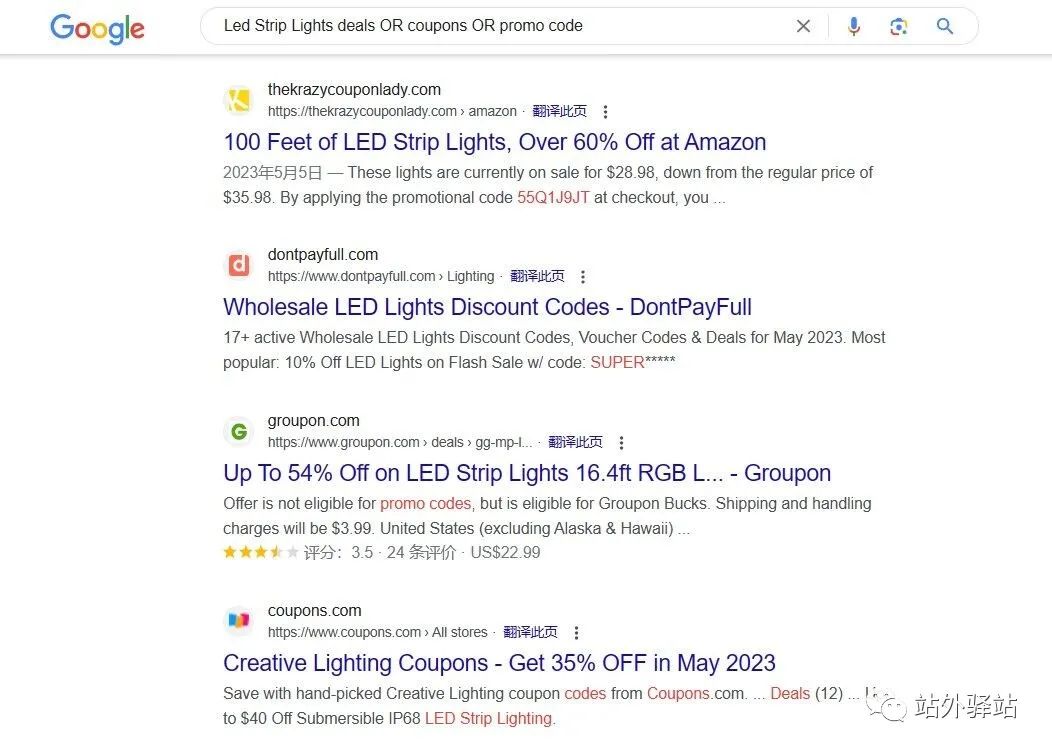Click 翻译此页 for the dontpayfull.com result
This screenshot has width=1052, height=753.
pyautogui.click(x=537, y=276)
